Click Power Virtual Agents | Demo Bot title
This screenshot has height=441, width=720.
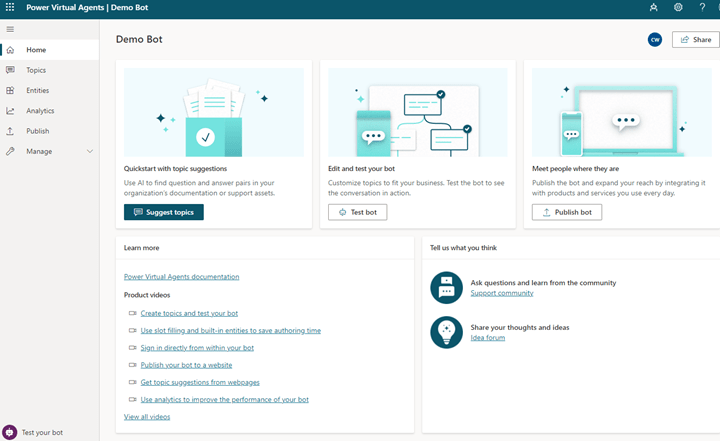87,7
